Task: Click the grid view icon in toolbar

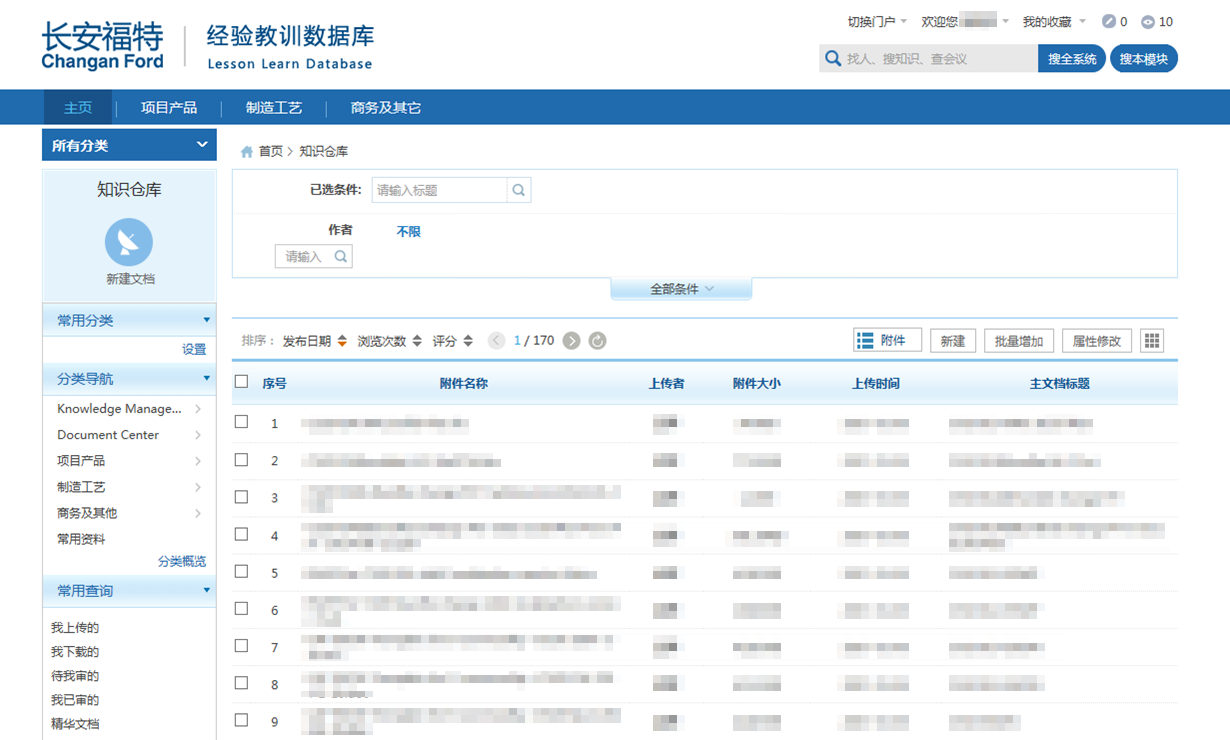Action: (1152, 341)
